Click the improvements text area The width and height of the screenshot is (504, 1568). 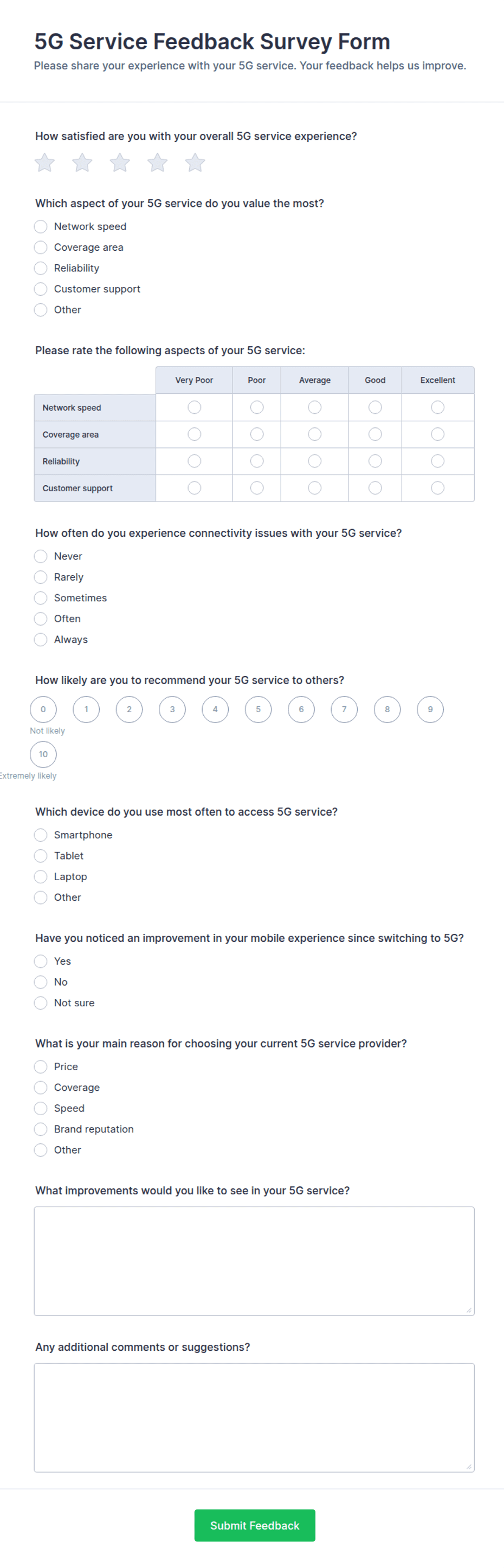[254, 1260]
